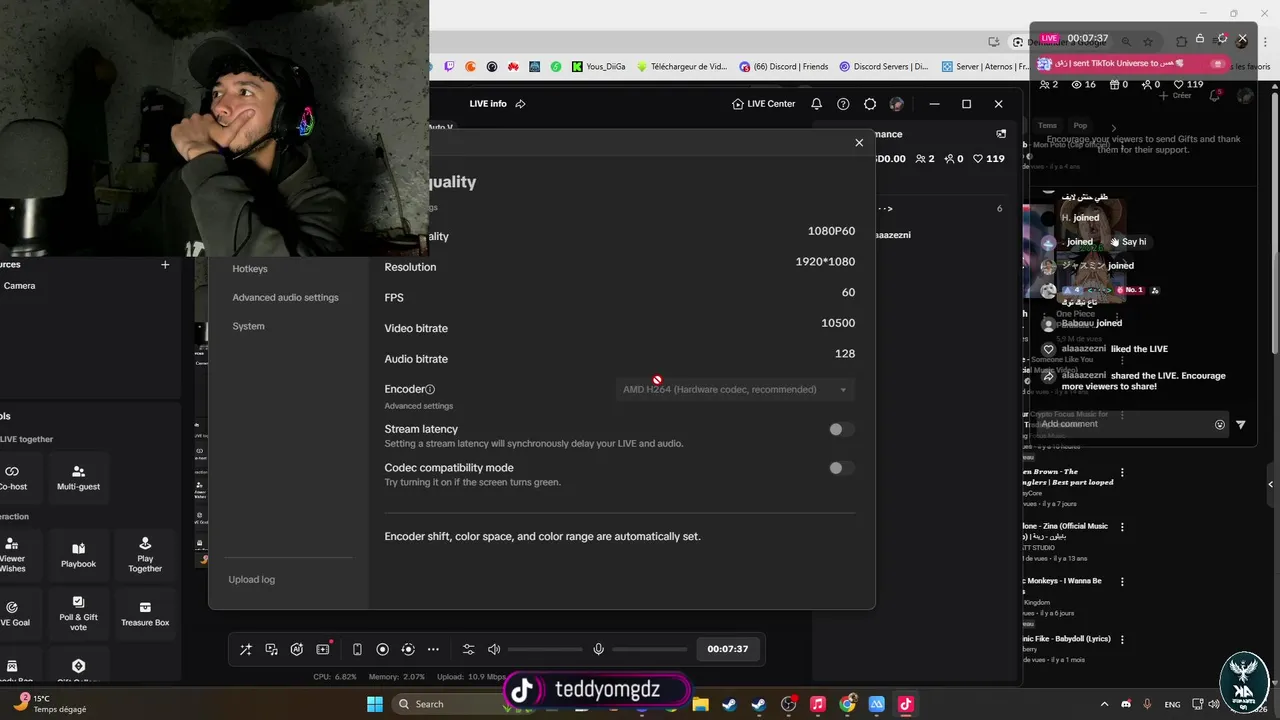Enable the Stream latency toggle
The width and height of the screenshot is (1280, 720).
pos(841,429)
